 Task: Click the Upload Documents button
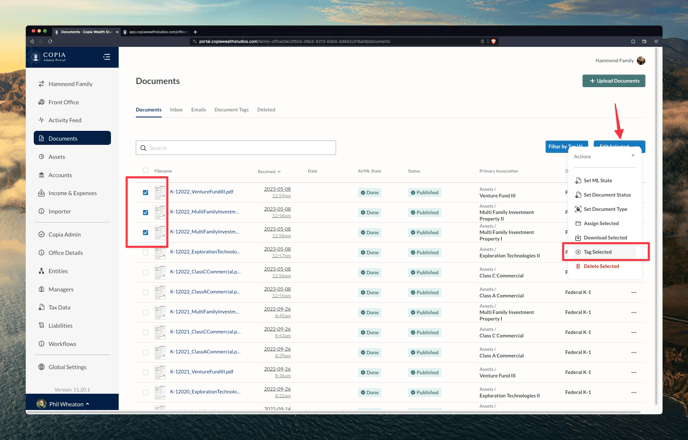(x=614, y=81)
